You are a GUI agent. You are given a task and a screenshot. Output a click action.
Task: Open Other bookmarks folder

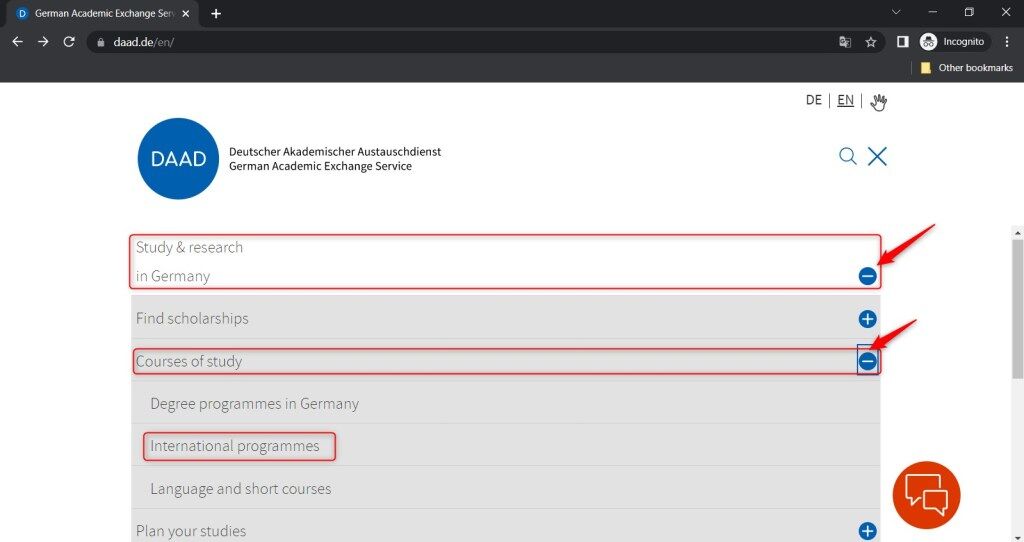click(966, 68)
